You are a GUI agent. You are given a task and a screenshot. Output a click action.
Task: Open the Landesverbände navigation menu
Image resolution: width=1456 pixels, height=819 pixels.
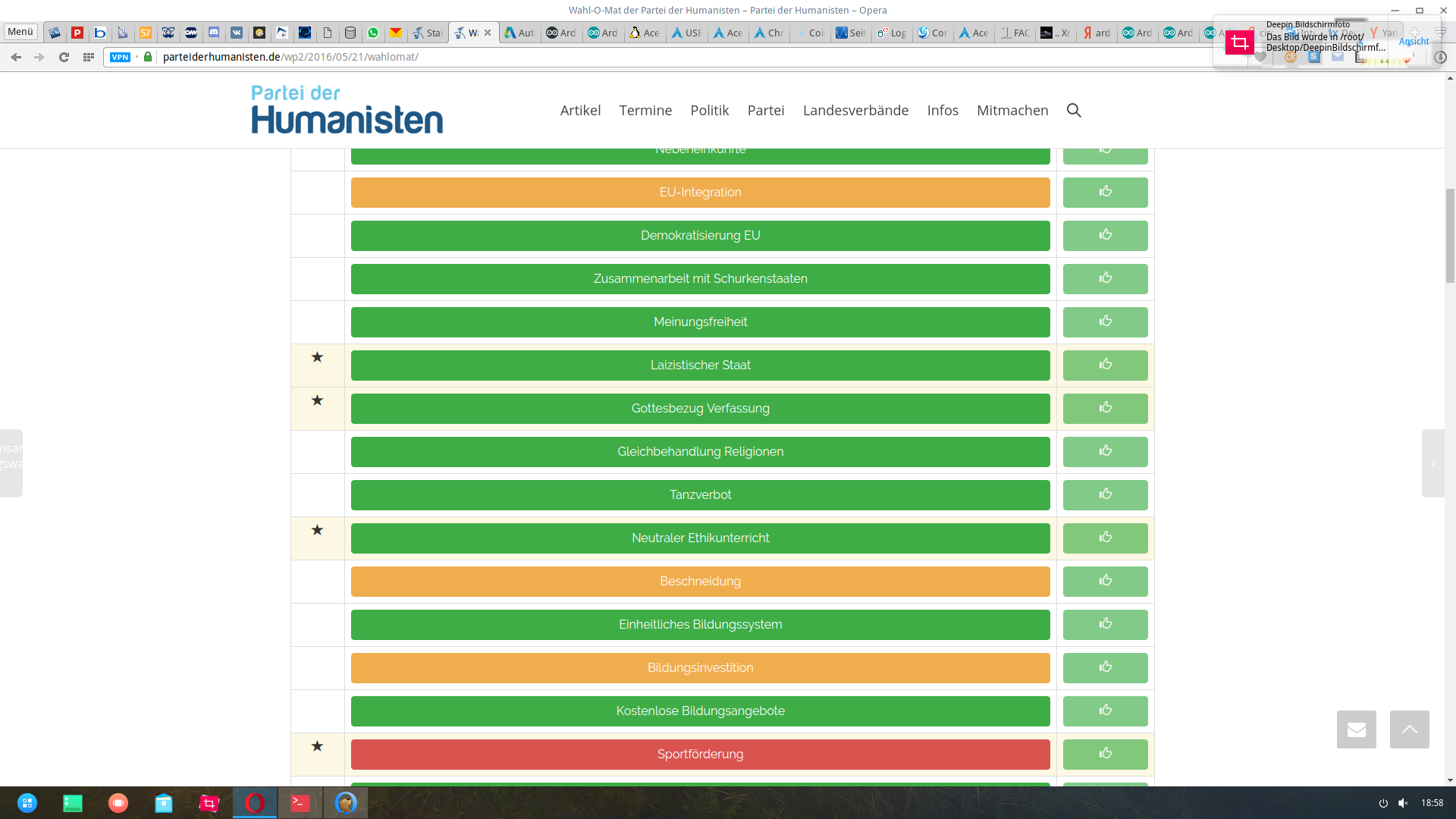855,111
